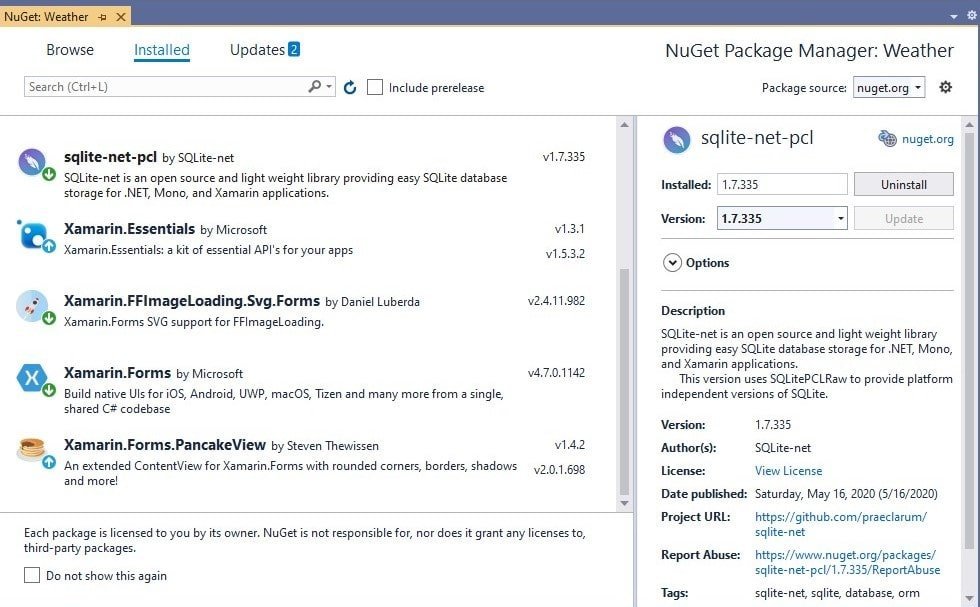Click FFImageLoading.Svg.Forms version v2.4.11.982

click(x=556, y=301)
